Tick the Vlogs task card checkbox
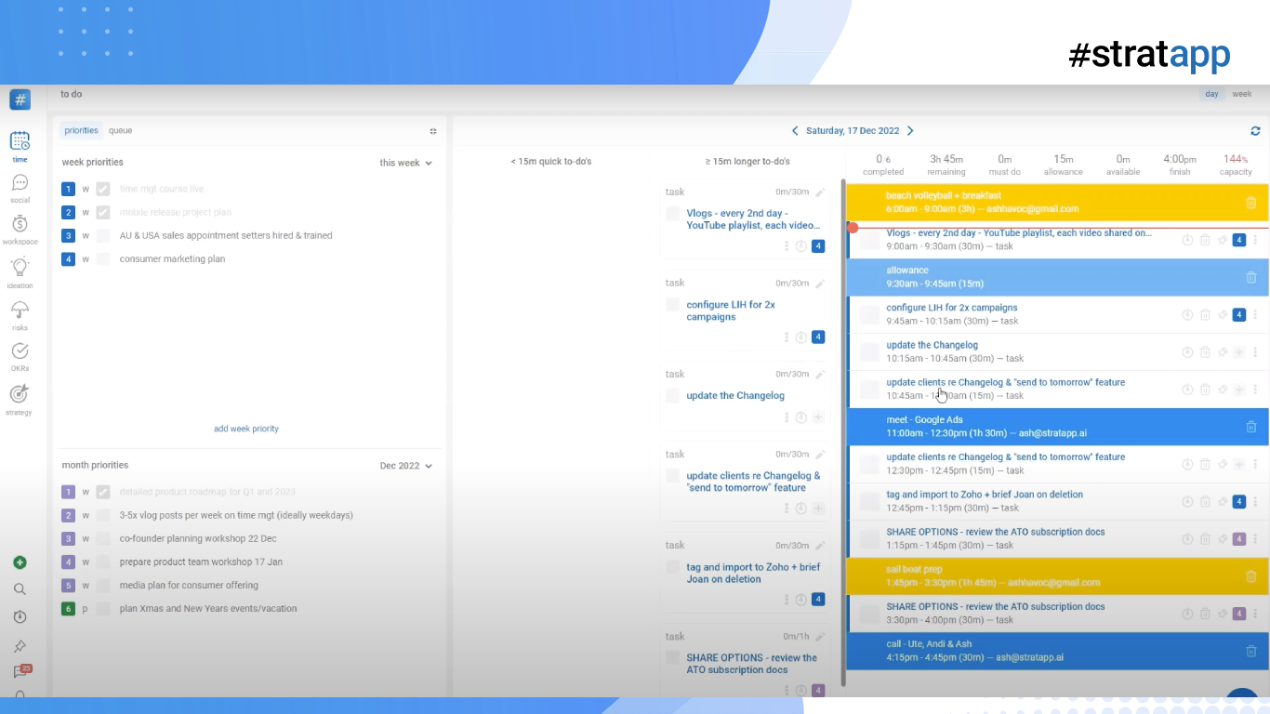Viewport: 1270px width, 714px height. click(673, 213)
